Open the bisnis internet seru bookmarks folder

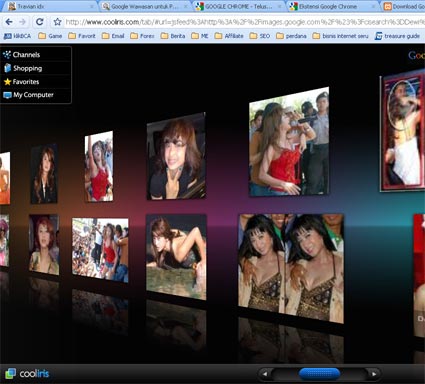click(x=341, y=36)
